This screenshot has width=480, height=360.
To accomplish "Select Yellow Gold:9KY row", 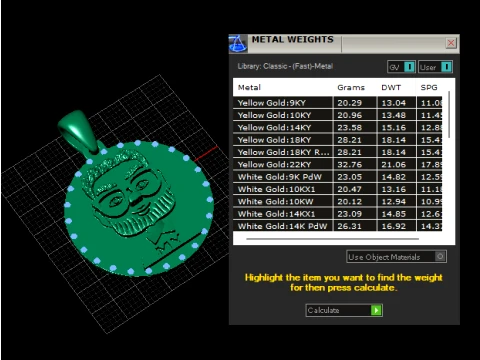I will click(337, 103).
